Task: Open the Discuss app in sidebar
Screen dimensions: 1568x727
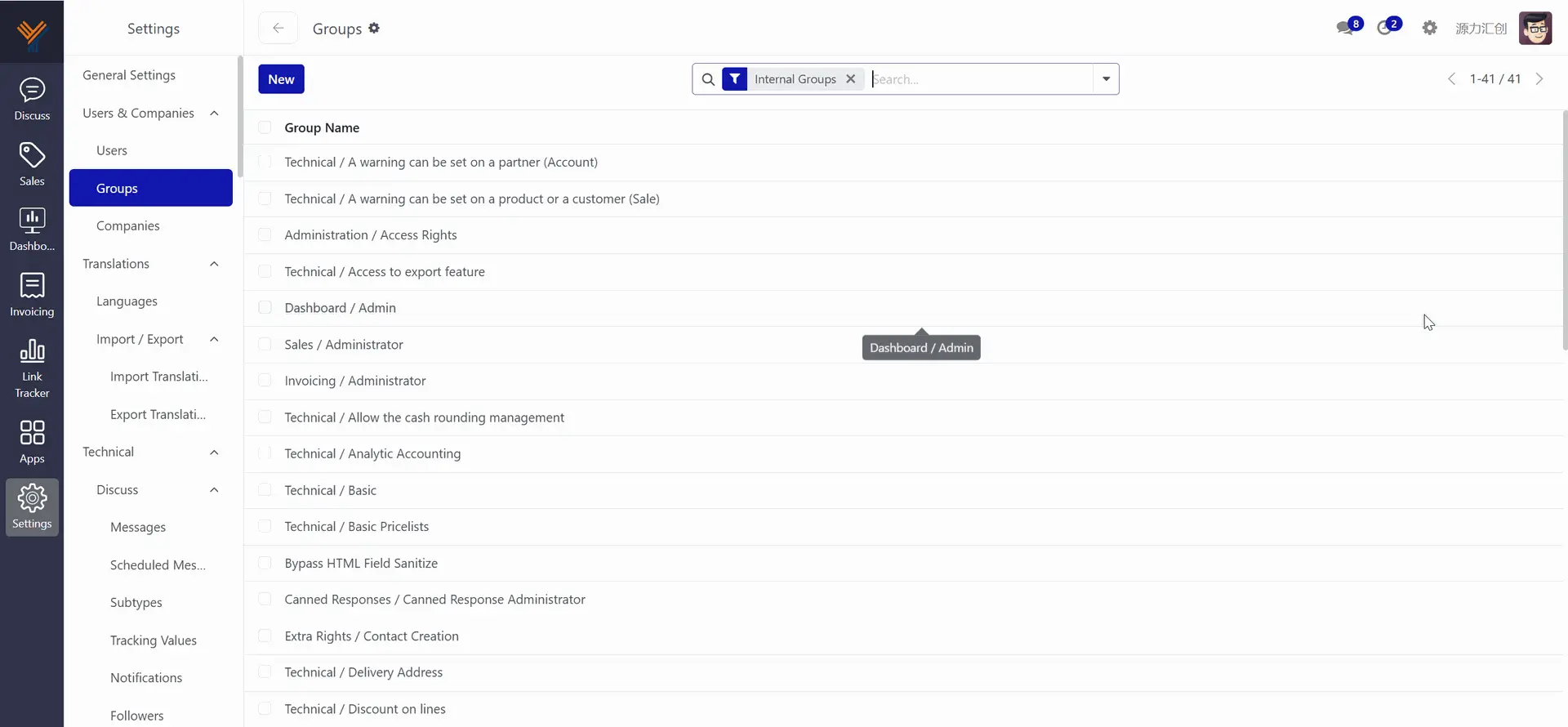Action: [x=32, y=98]
